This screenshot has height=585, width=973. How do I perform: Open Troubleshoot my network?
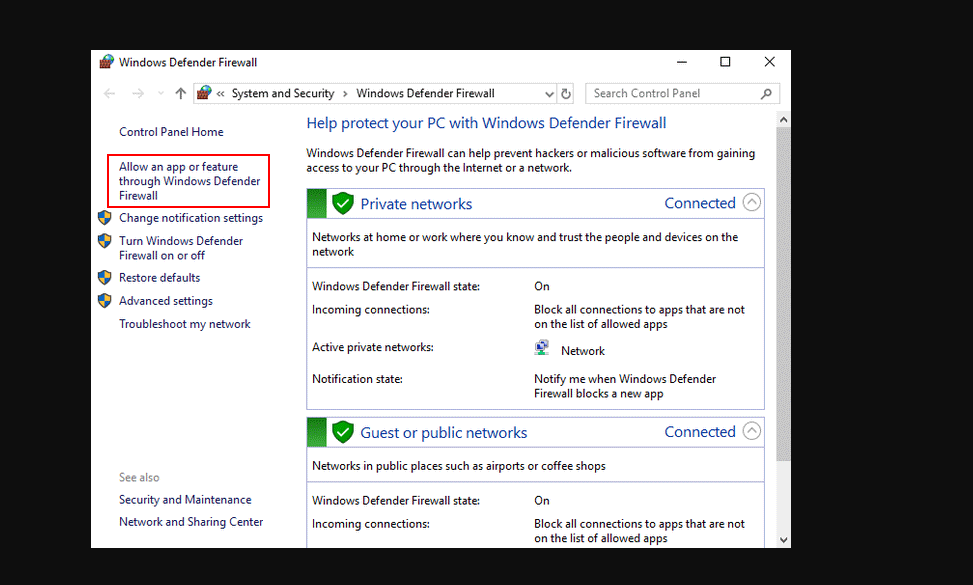pyautogui.click(x=185, y=324)
